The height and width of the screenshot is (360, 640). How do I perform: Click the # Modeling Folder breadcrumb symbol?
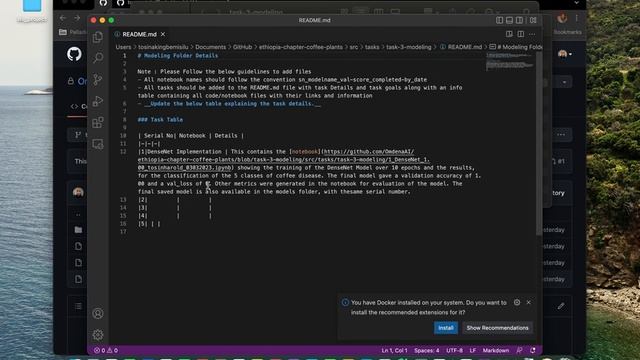pos(516,47)
